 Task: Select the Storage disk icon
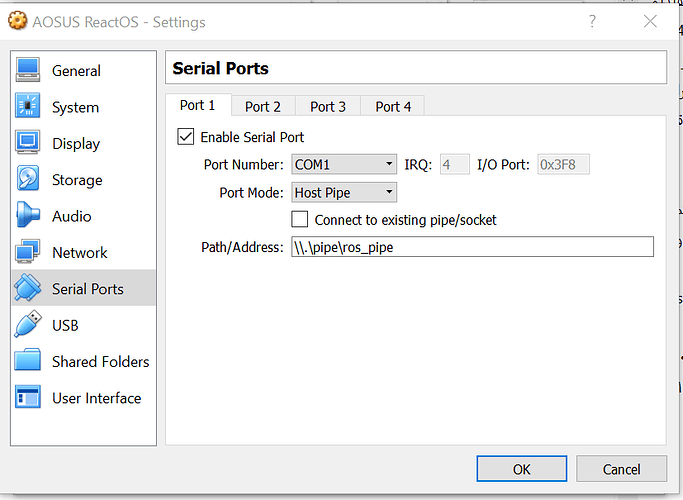28,180
